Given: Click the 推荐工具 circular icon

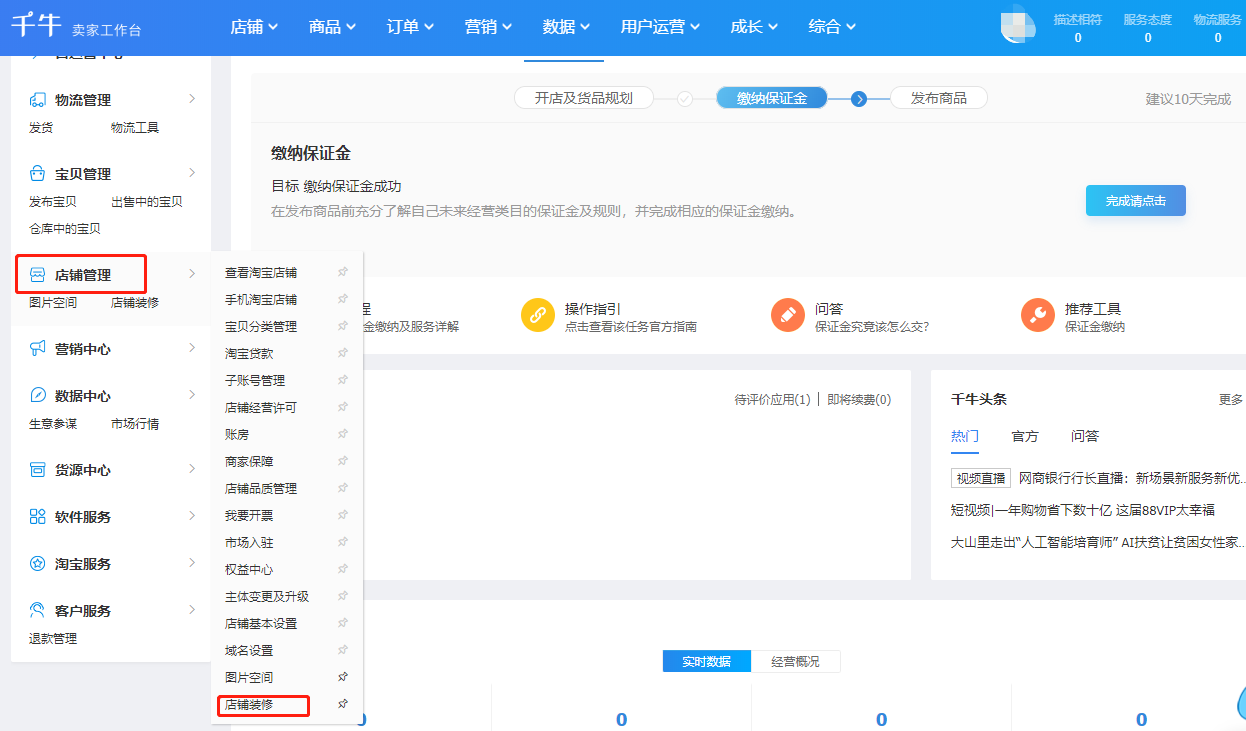Looking at the screenshot, I should coord(1037,314).
